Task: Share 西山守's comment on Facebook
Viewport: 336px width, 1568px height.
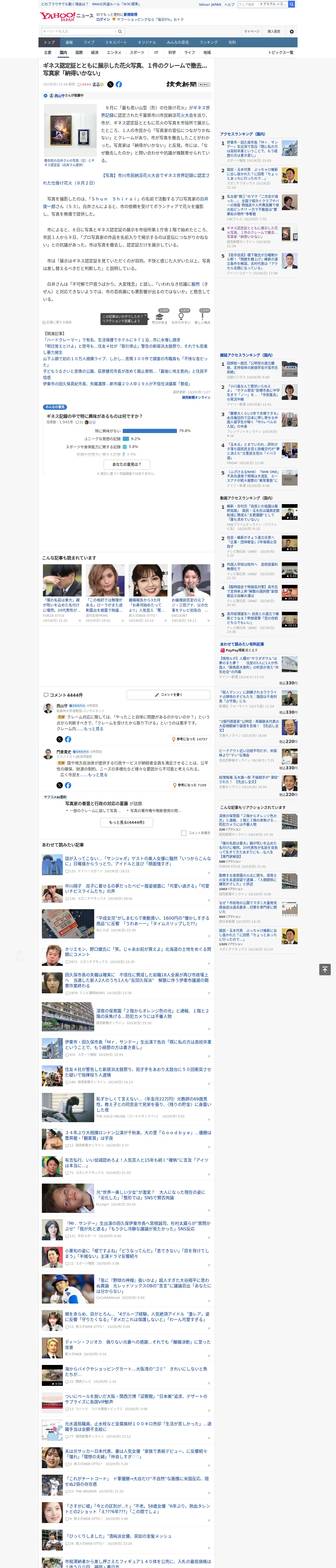Action: (68, 739)
